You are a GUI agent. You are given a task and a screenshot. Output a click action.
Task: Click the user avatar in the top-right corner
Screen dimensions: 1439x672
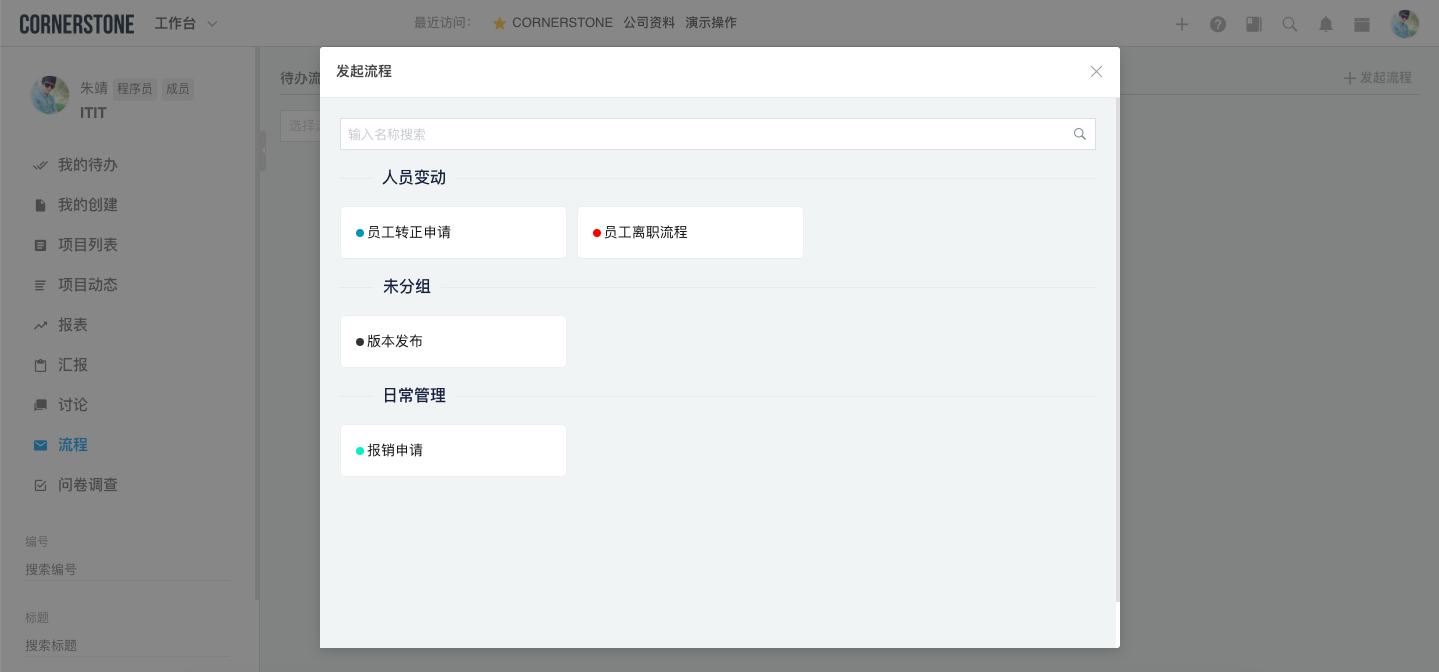(x=1405, y=24)
